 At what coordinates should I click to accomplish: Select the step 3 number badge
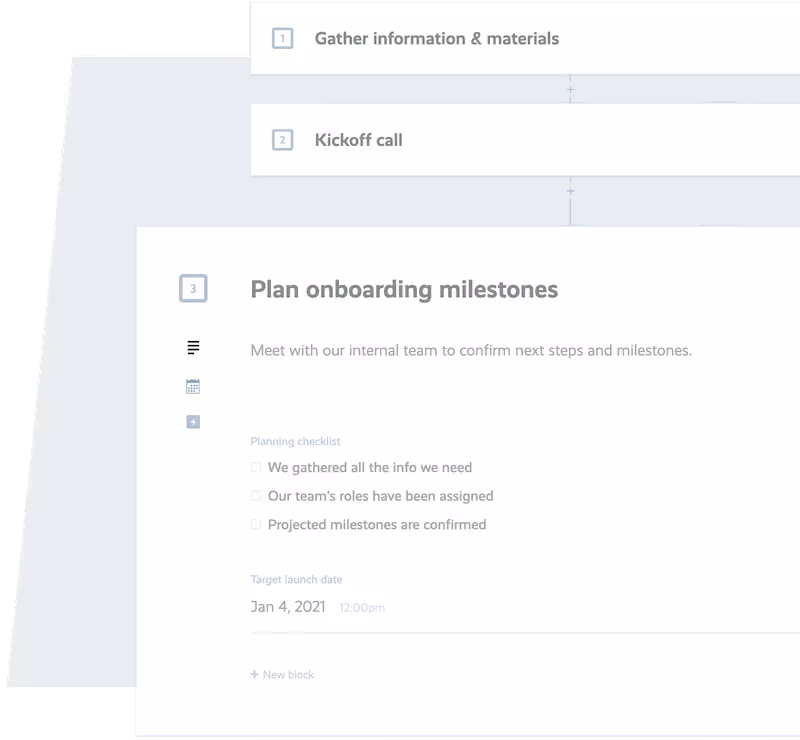191,289
